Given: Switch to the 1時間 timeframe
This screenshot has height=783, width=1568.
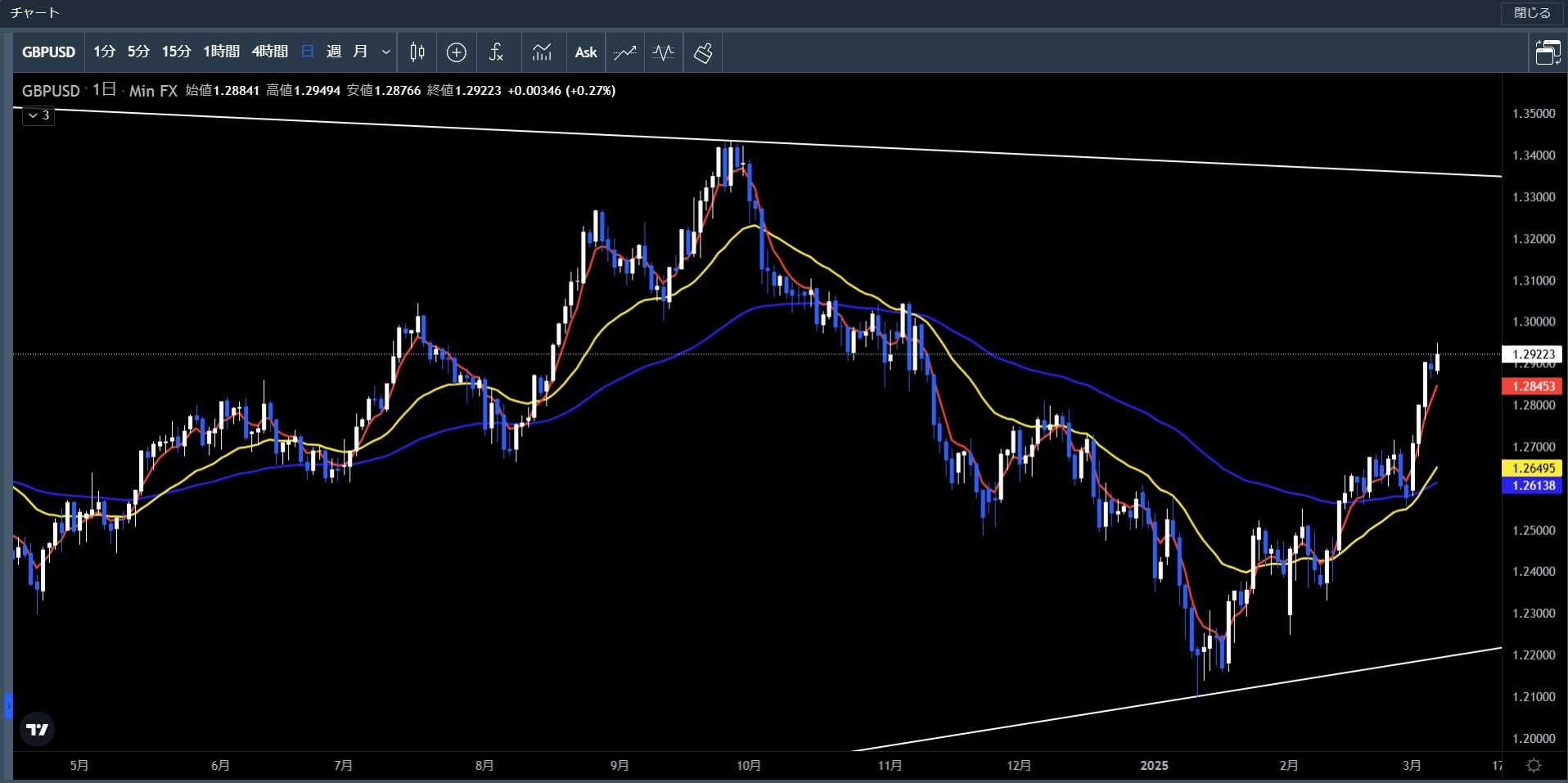Looking at the screenshot, I should click(221, 52).
